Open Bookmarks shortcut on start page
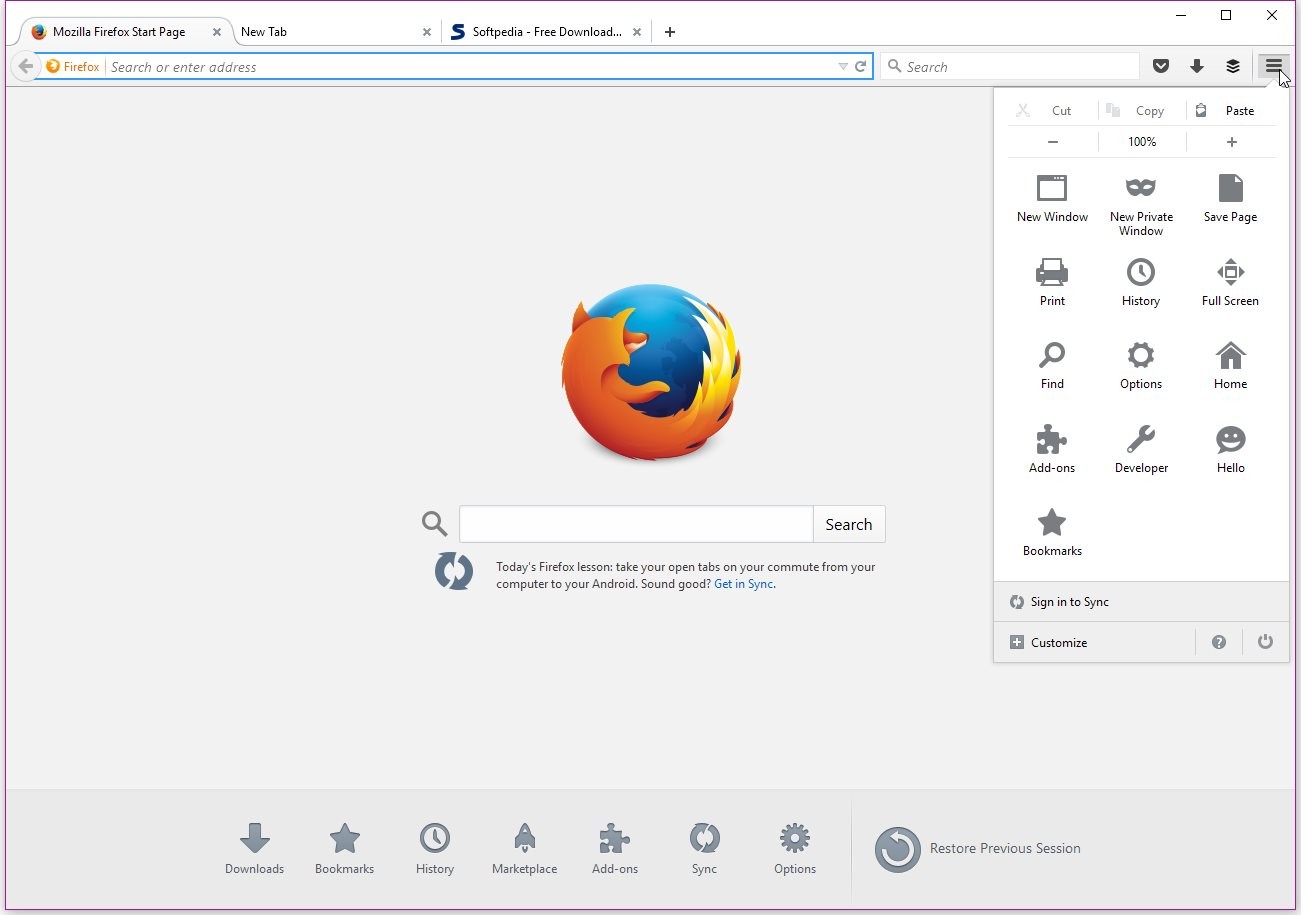Screen dimensions: 1311x915 [x=344, y=848]
